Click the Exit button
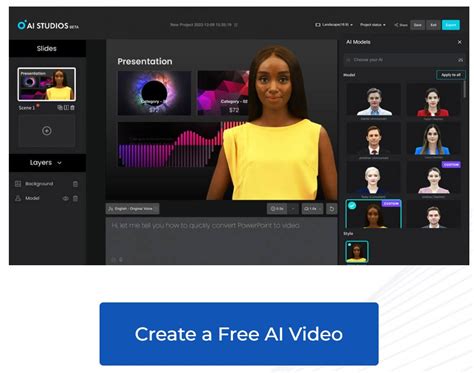The image size is (474, 373). (433, 25)
